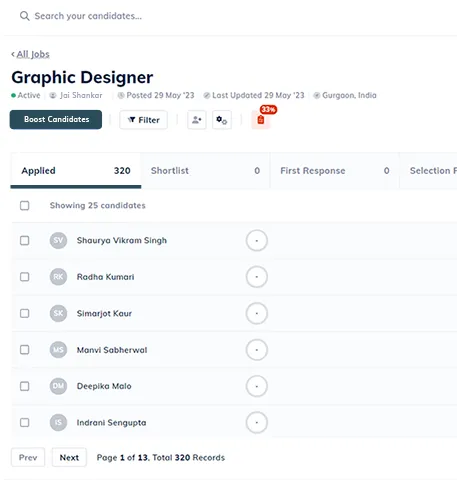
Task: Check the box for Simarjot Kaur
Action: pos(24,313)
